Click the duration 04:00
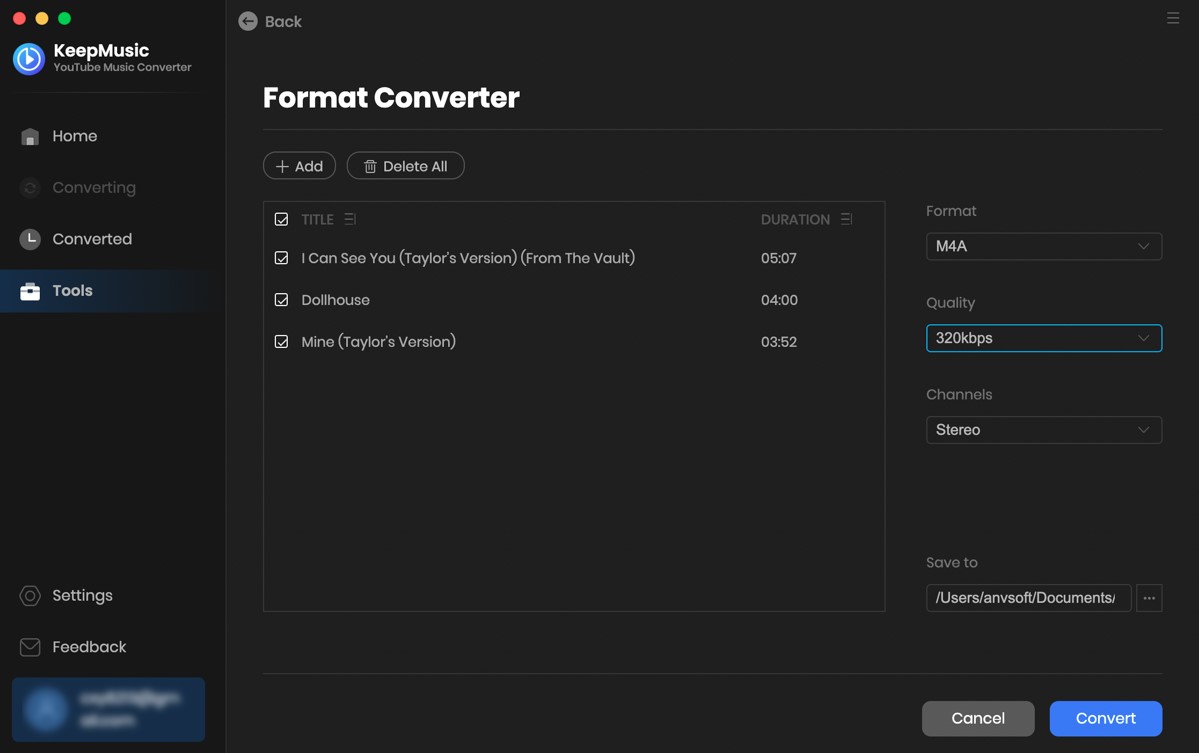This screenshot has width=1199, height=753. point(779,300)
